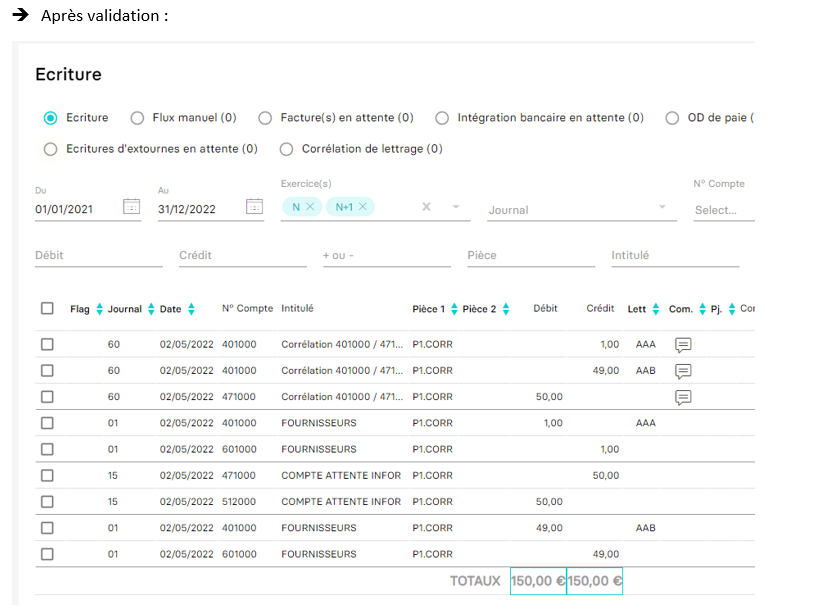
Task: Clear all selected exercices
Action: [427, 207]
